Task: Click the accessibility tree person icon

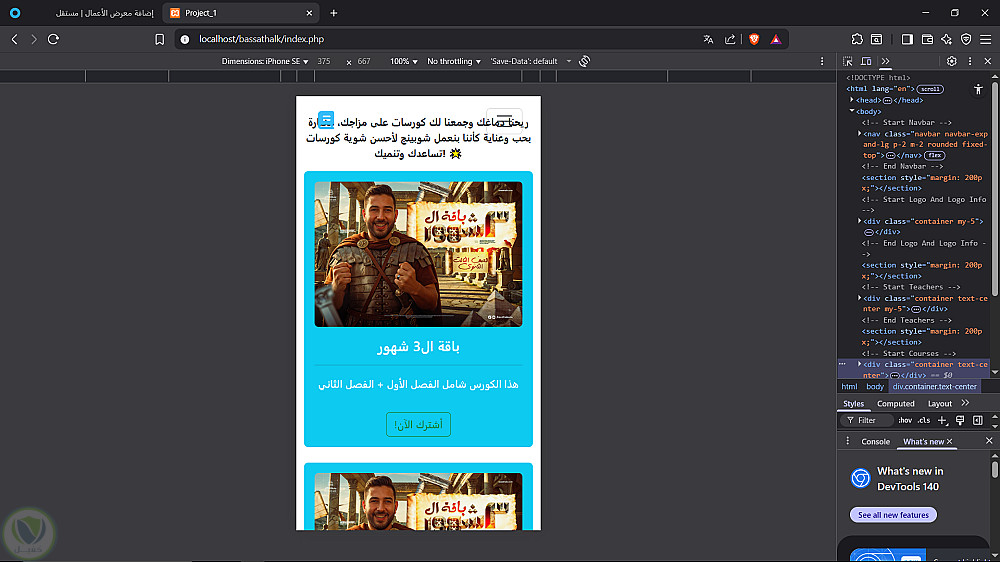Action: [978, 89]
